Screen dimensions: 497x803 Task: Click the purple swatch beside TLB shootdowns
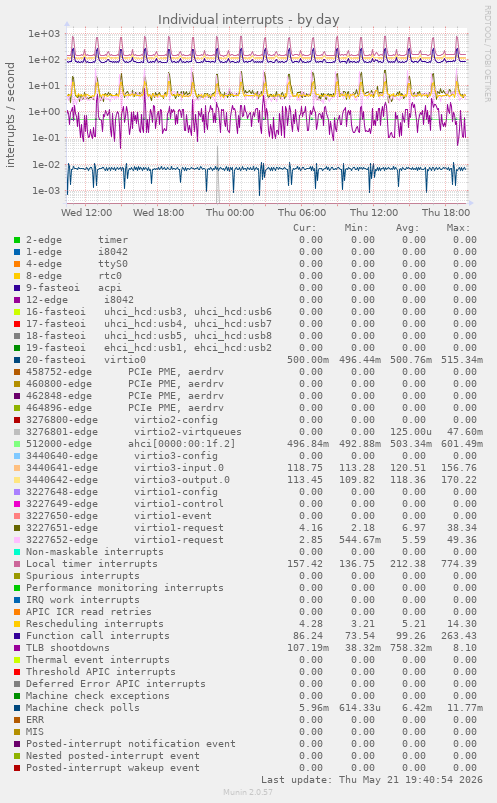point(17,648)
